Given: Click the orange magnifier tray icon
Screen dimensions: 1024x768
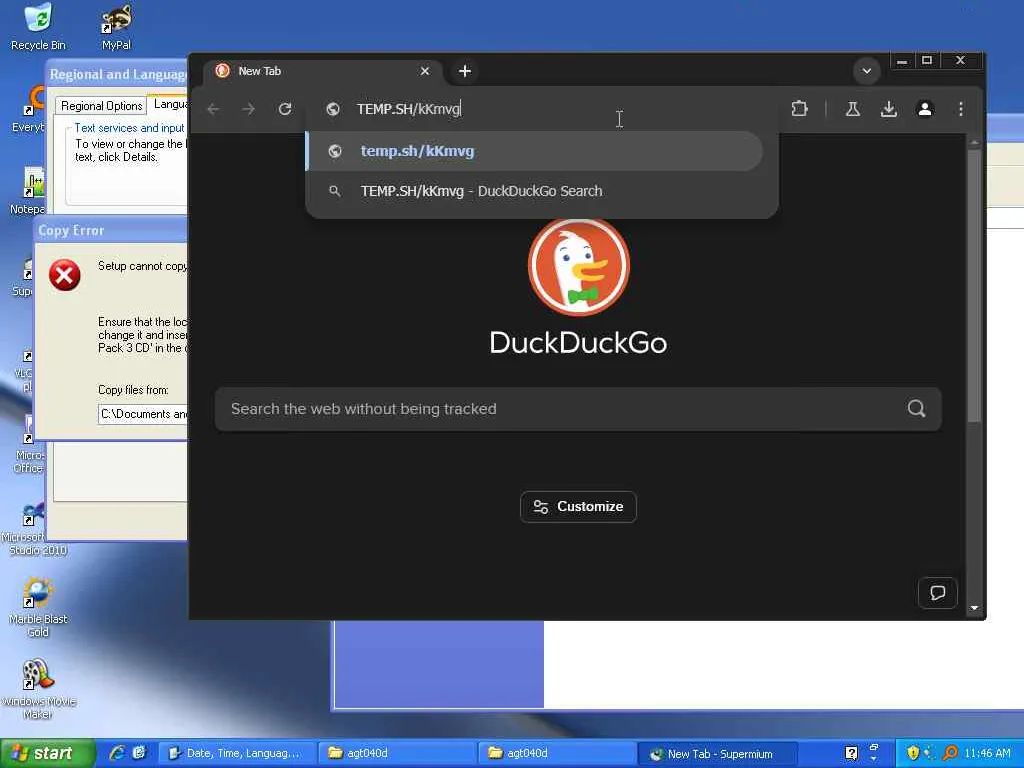Looking at the screenshot, I should (951, 753).
